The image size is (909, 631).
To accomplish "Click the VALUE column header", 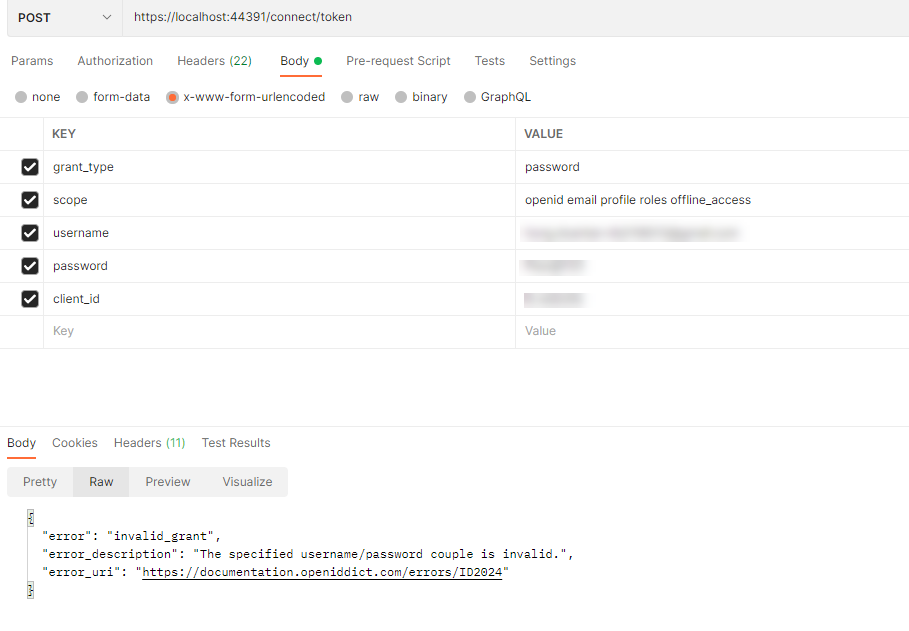I will click(x=543, y=134).
